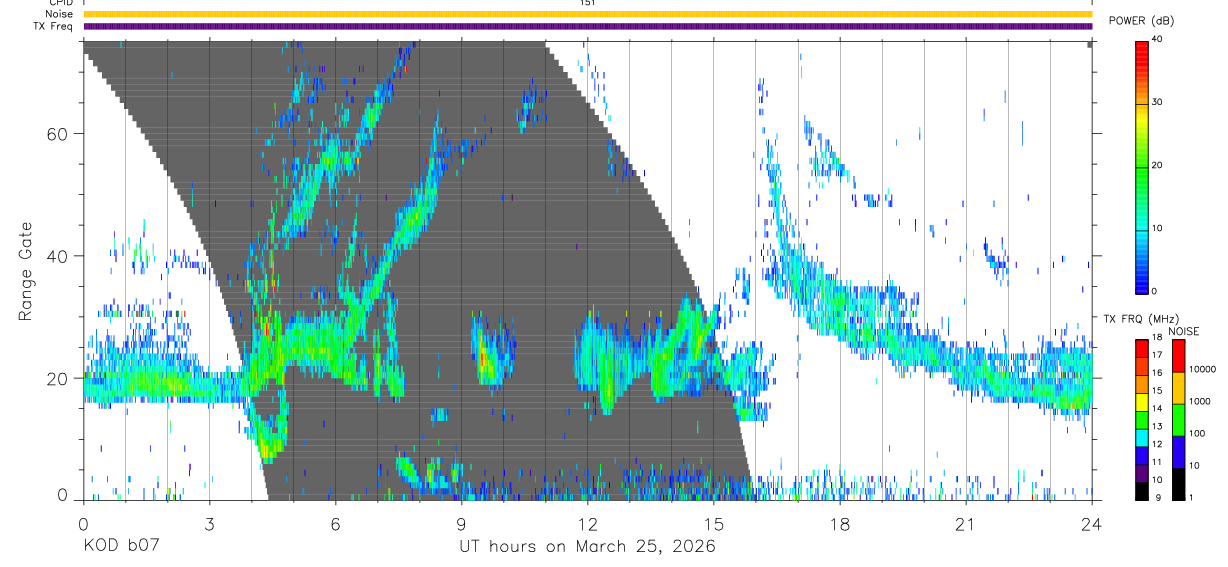Click the range gate axis label 40
This screenshot has width=1228, height=567.
pos(57,256)
